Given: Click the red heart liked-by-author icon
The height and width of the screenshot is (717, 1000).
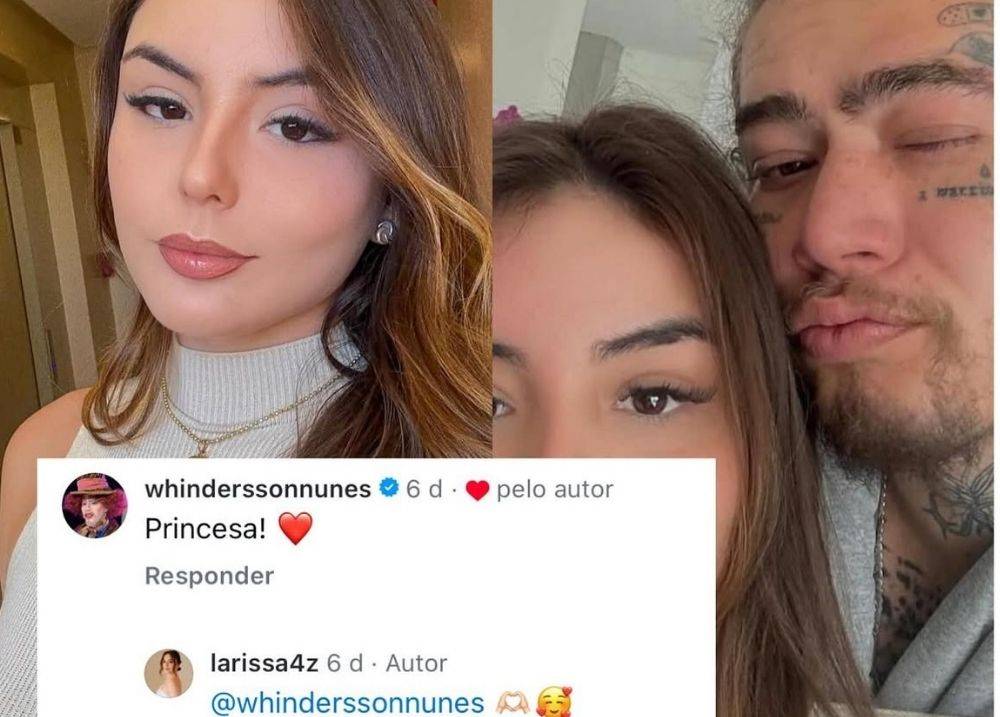Looking at the screenshot, I should tap(477, 490).
